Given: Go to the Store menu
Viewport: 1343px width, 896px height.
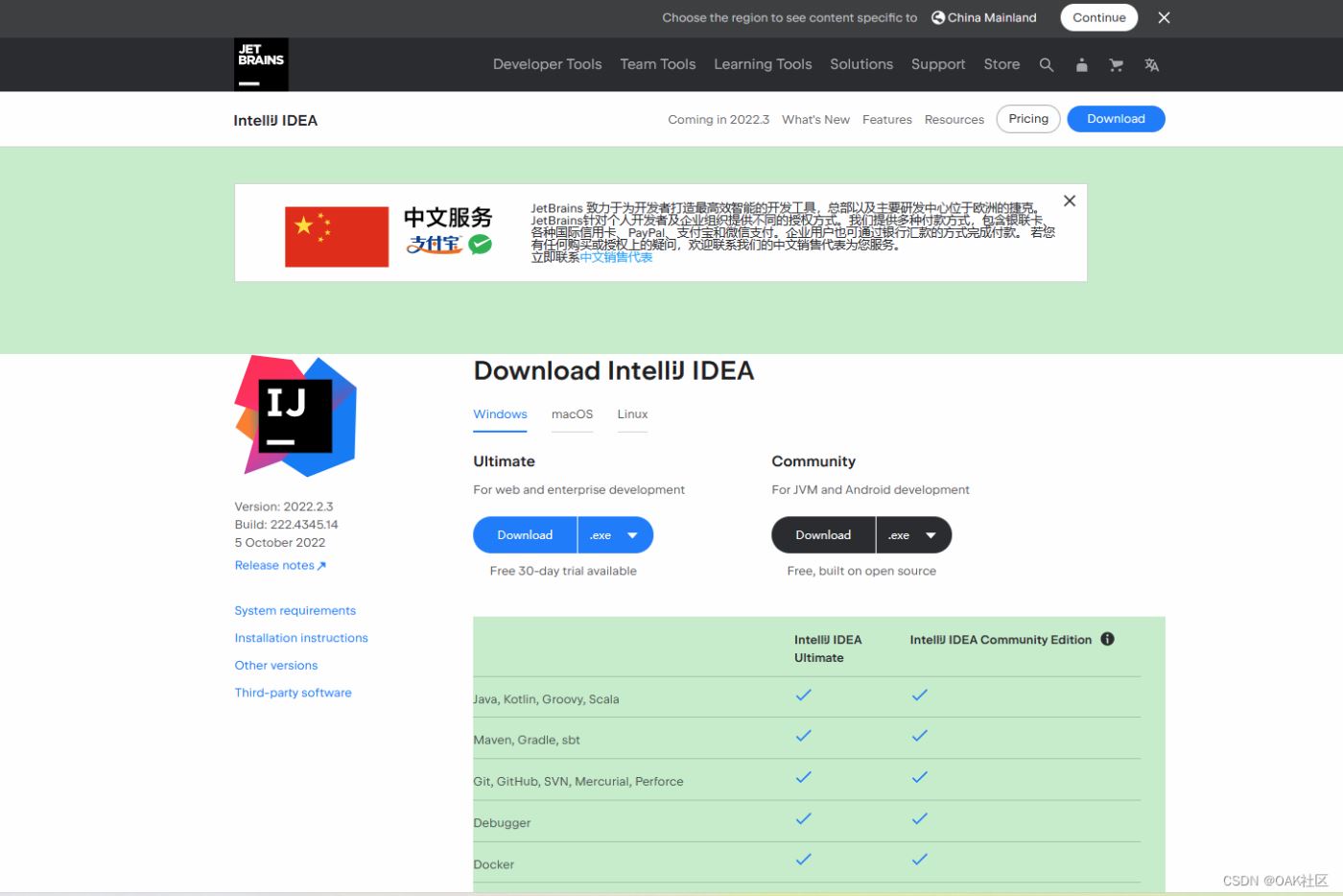Looking at the screenshot, I should [x=1001, y=64].
